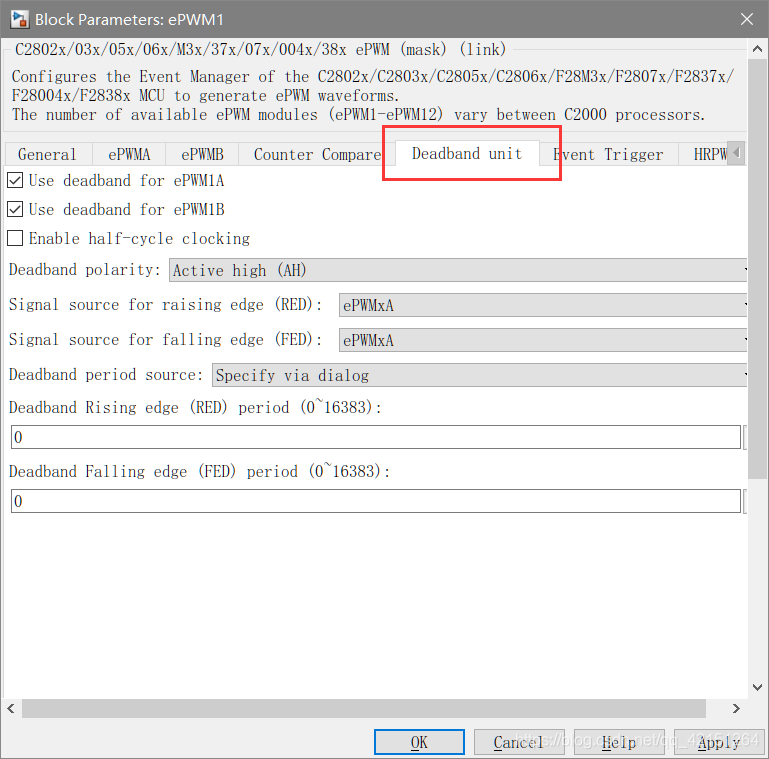Open Signal source for raising edge dropdown
The image size is (769, 759).
543,305
